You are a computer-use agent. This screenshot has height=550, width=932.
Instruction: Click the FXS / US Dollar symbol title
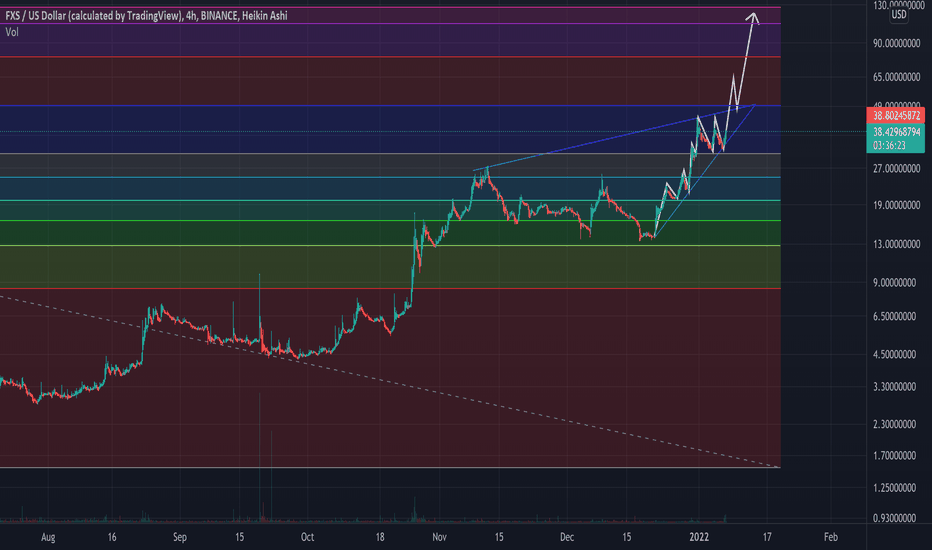[34, 15]
